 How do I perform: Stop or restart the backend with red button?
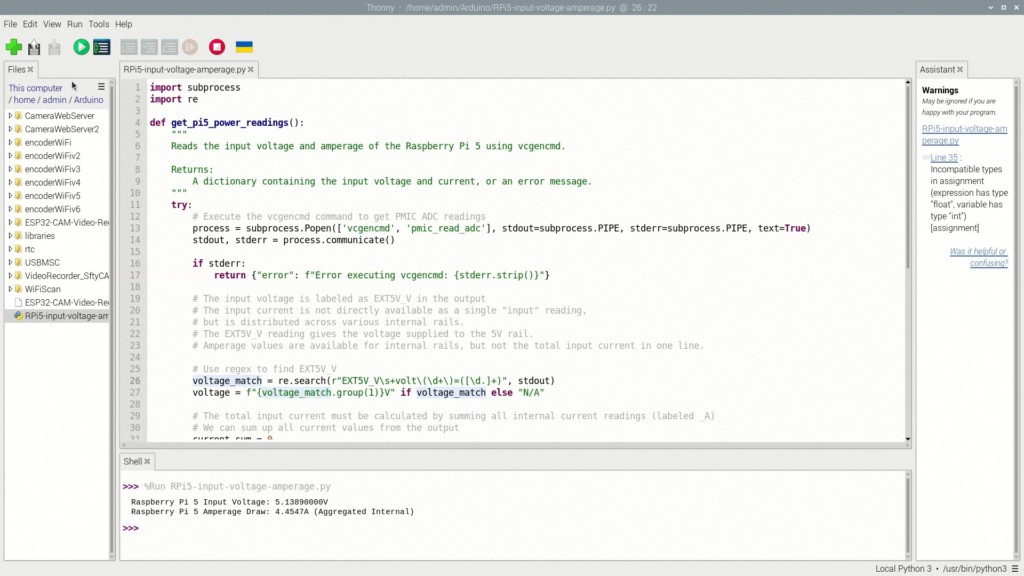tap(217, 47)
